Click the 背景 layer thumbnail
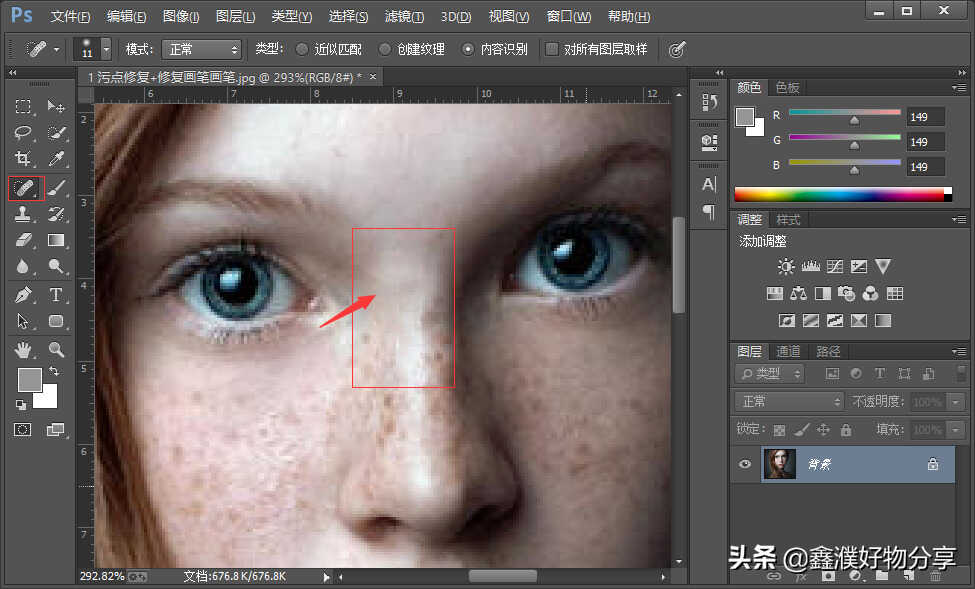 pos(779,464)
